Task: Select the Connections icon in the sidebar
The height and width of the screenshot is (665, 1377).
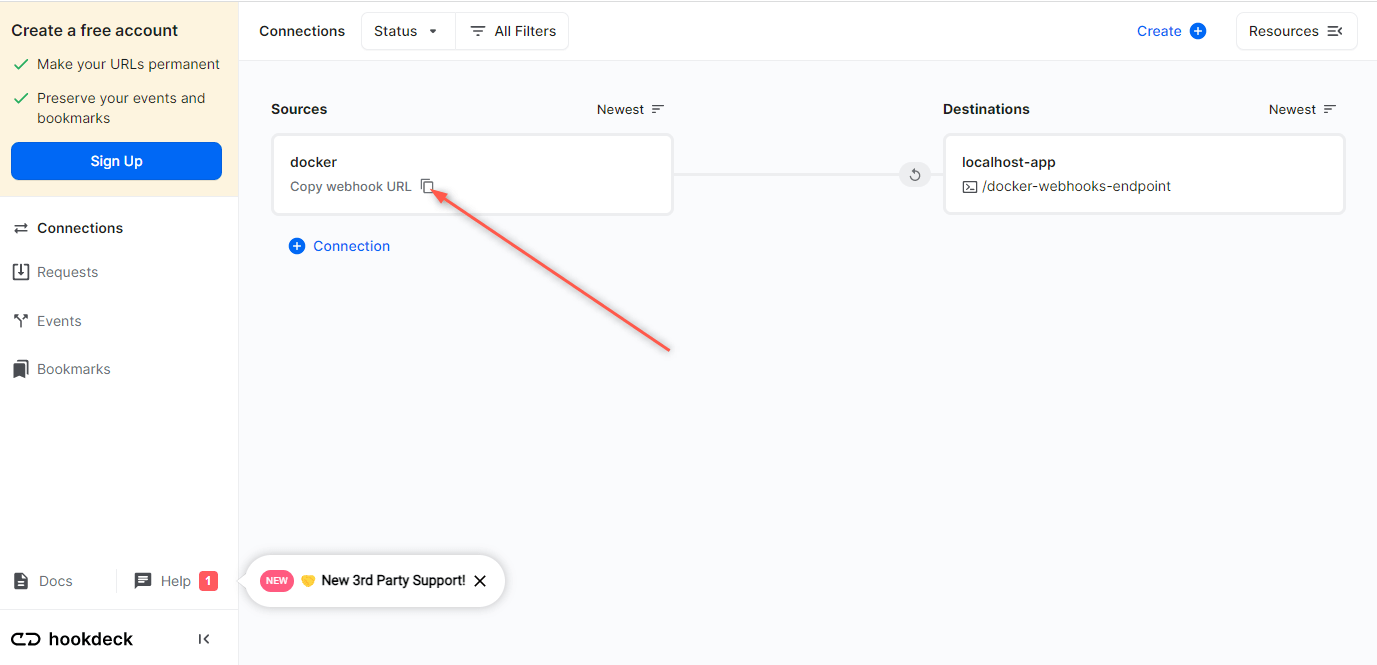Action: coord(21,227)
